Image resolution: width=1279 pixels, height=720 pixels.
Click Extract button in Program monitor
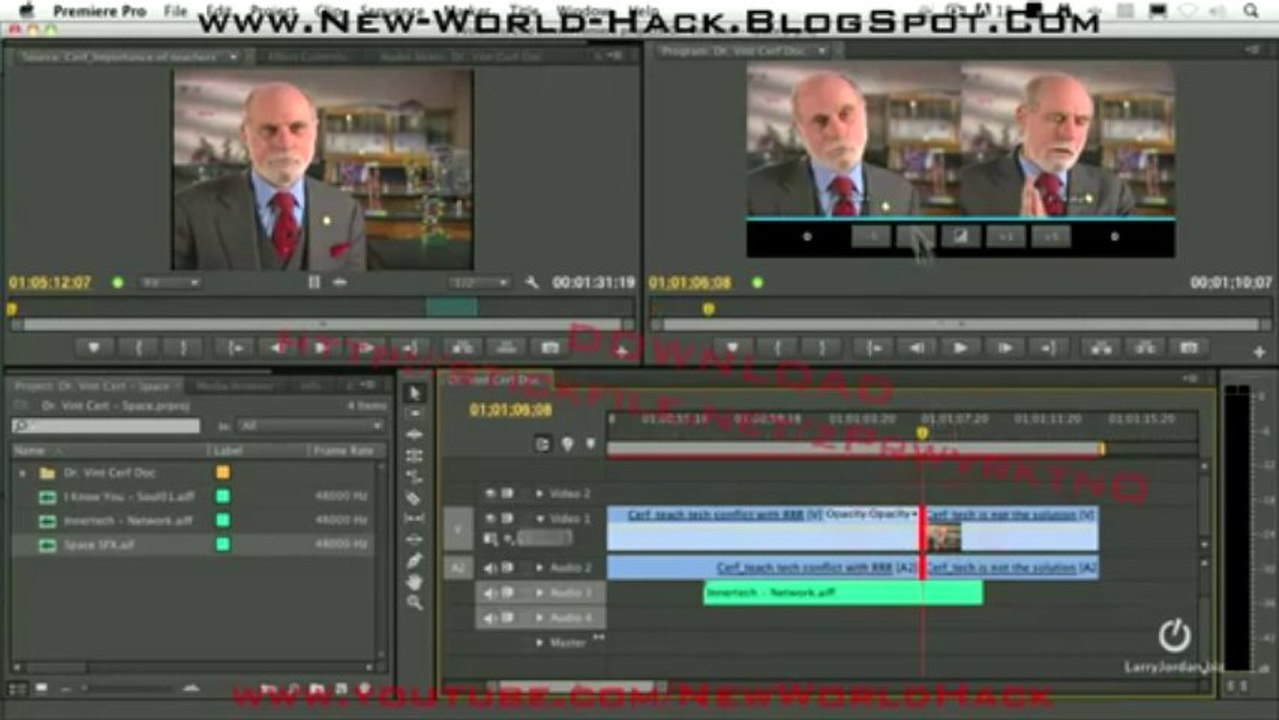tap(1144, 348)
